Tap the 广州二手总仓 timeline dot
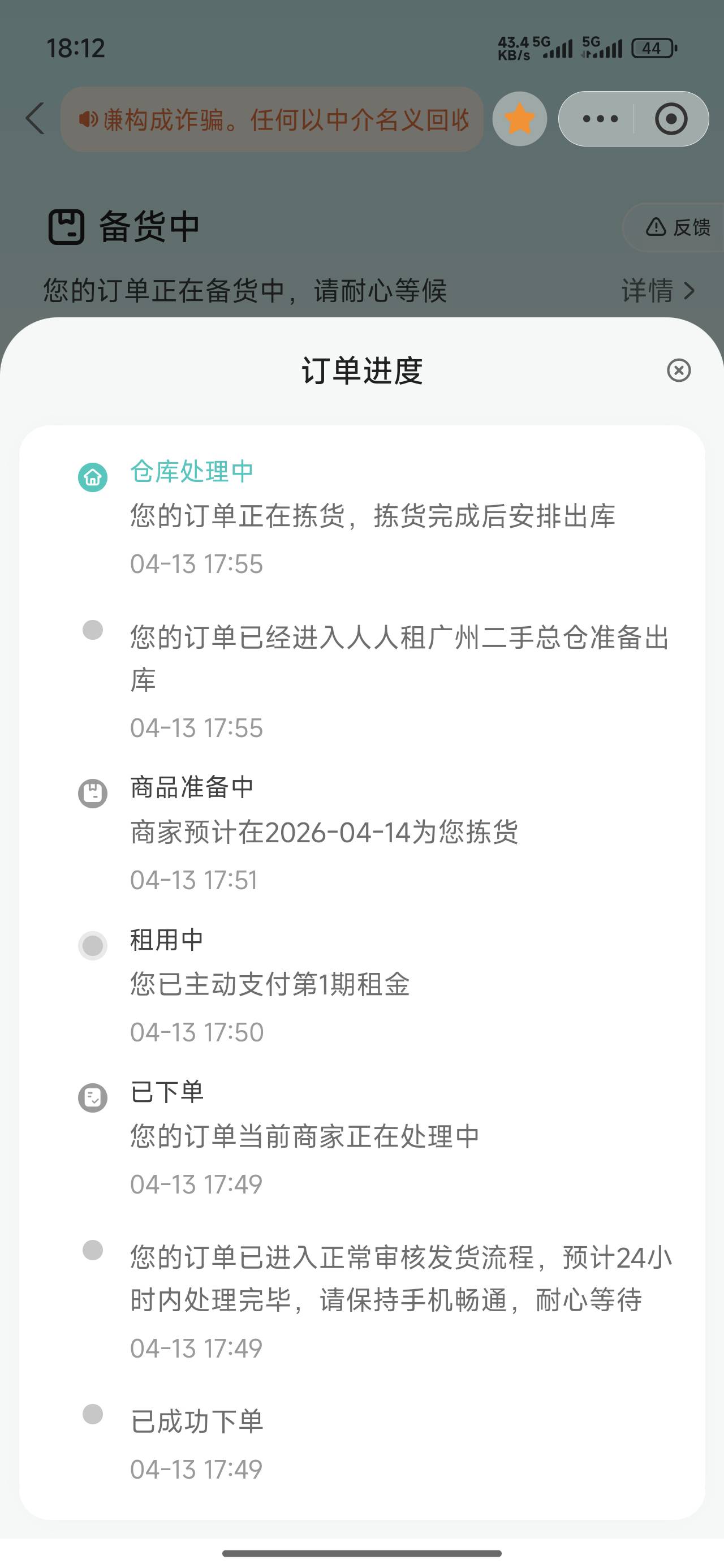 point(93,630)
